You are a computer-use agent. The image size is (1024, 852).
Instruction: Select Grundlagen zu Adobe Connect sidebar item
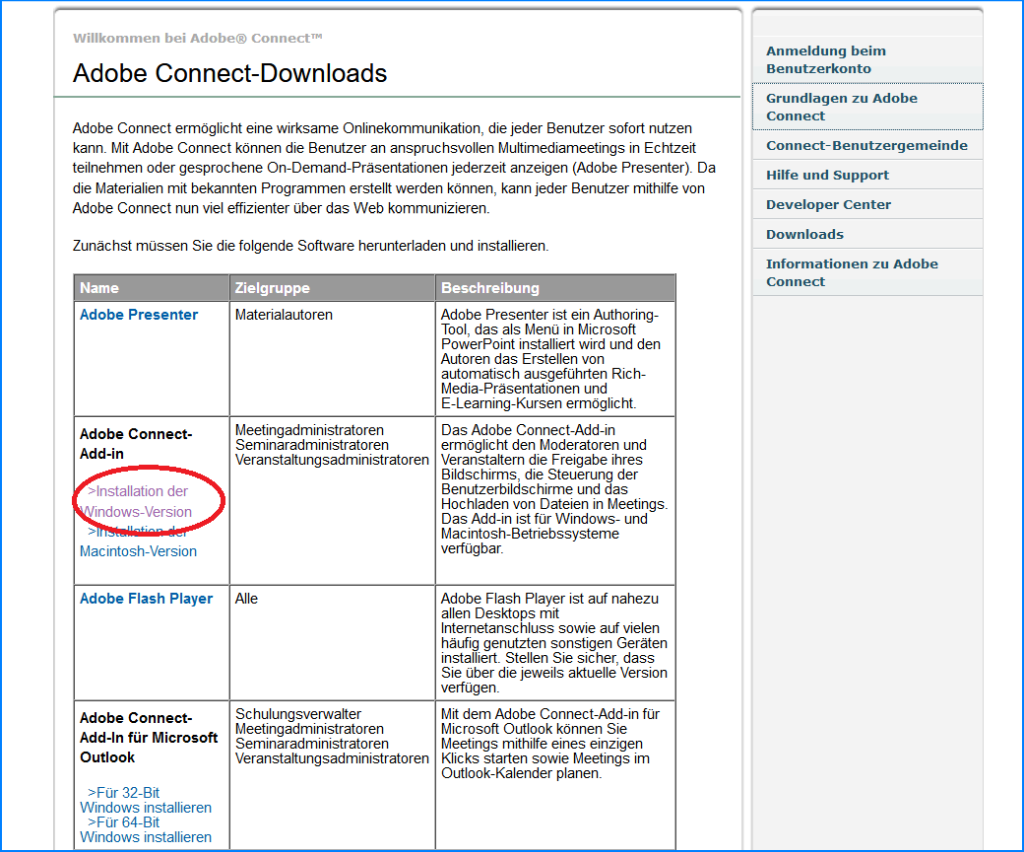click(x=841, y=107)
